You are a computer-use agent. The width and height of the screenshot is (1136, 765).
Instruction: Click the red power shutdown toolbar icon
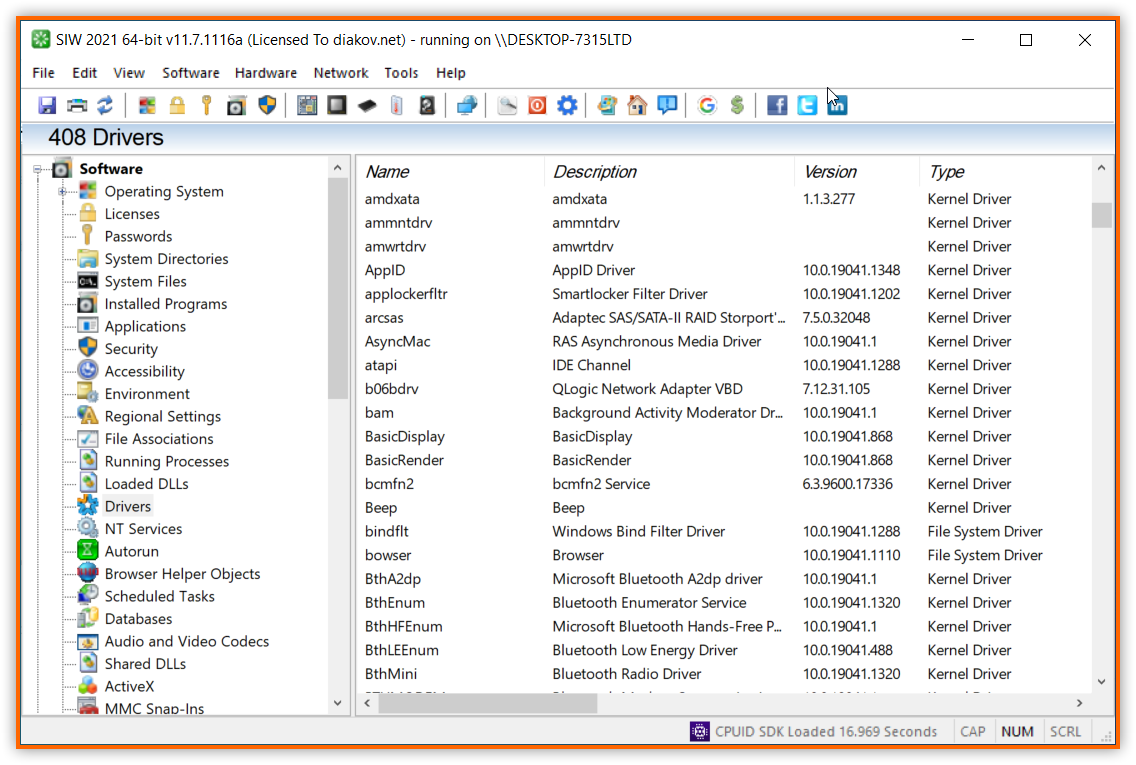(x=537, y=106)
